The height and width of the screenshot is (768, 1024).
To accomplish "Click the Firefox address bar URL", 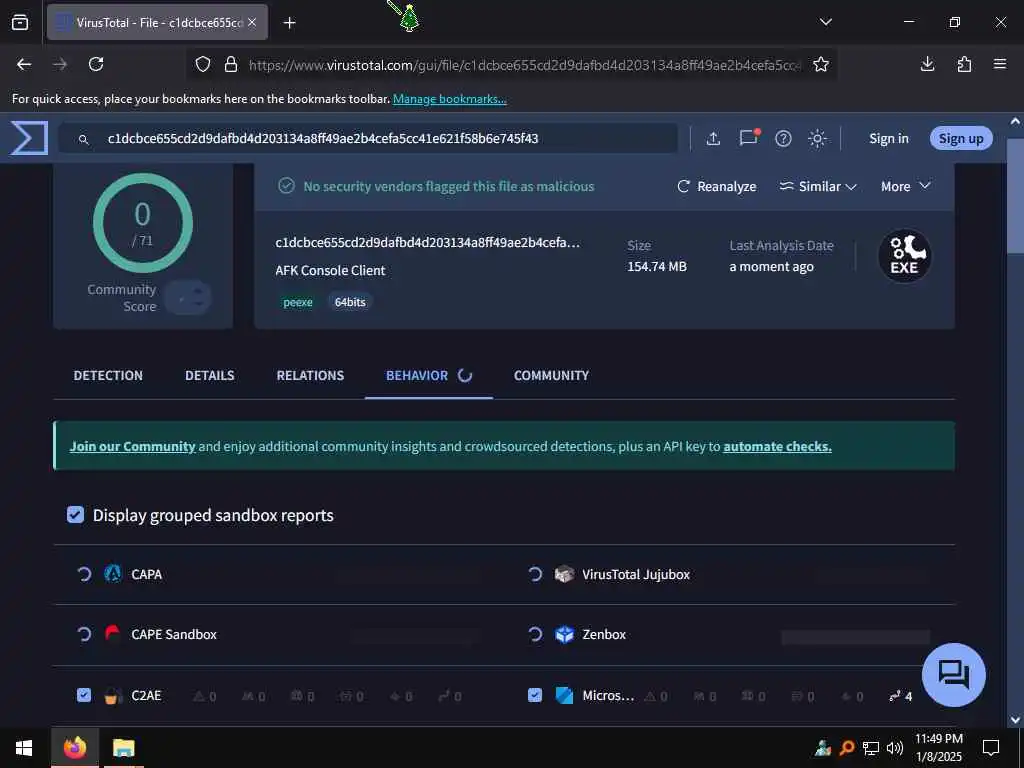I will pyautogui.click(x=524, y=65).
